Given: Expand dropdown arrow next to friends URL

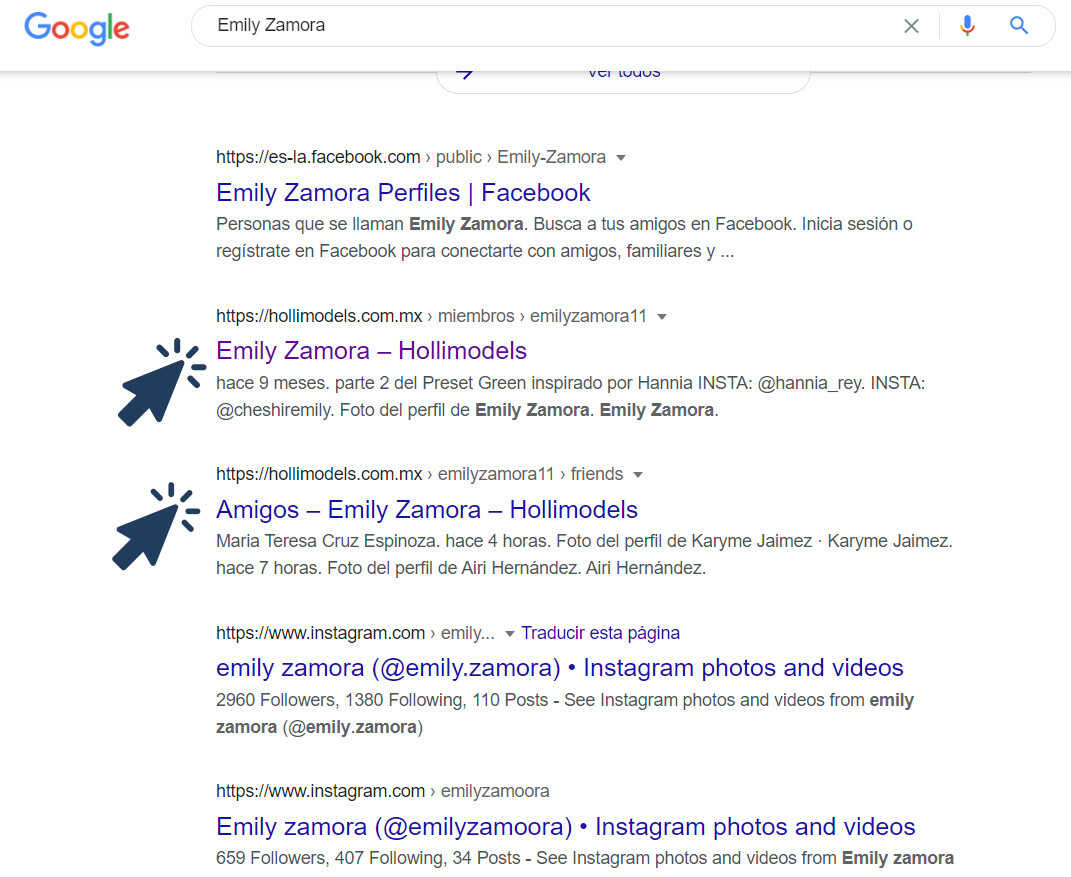Looking at the screenshot, I should coord(638,475).
